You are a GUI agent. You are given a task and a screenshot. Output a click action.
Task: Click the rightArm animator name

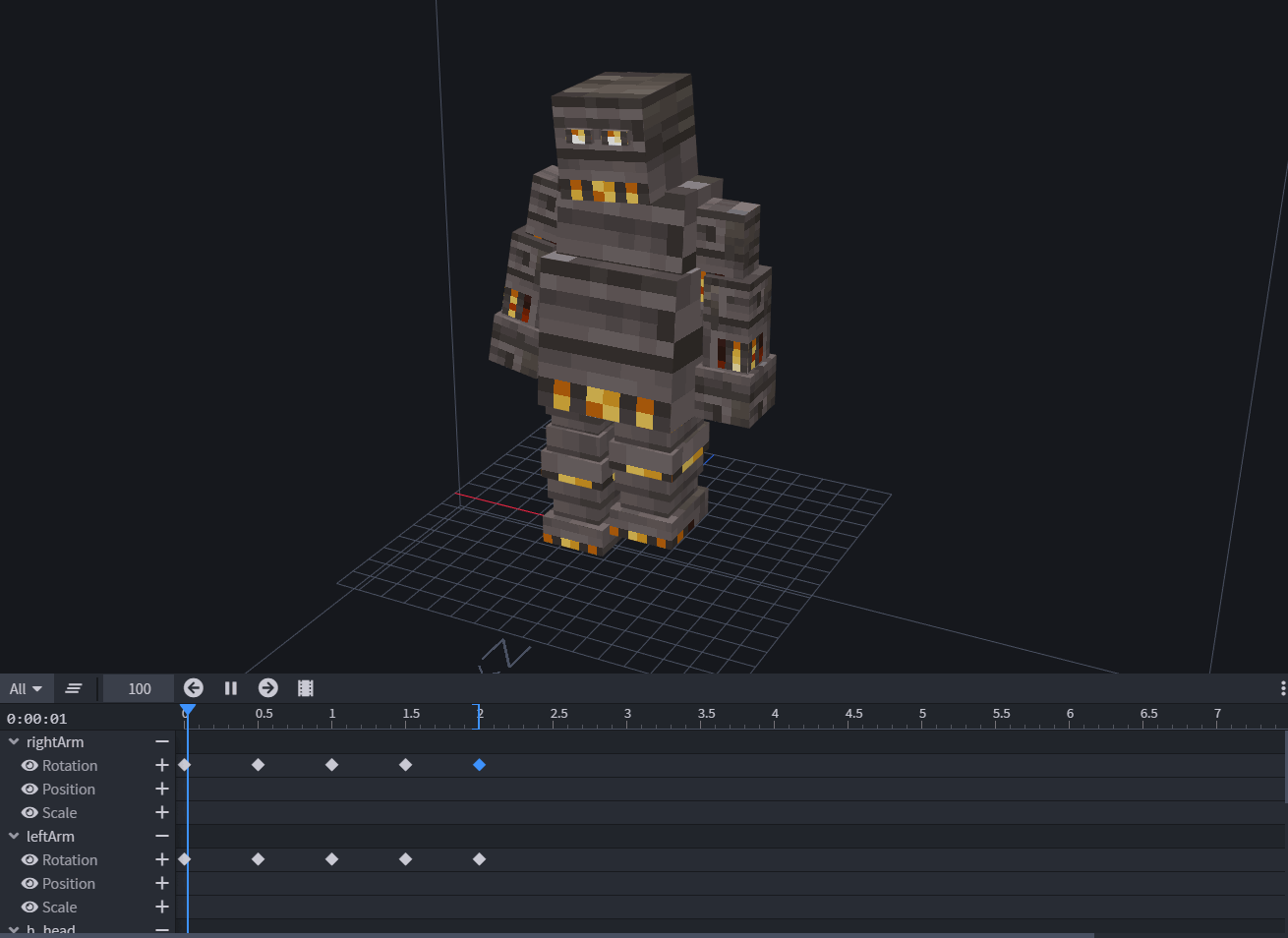tap(55, 742)
